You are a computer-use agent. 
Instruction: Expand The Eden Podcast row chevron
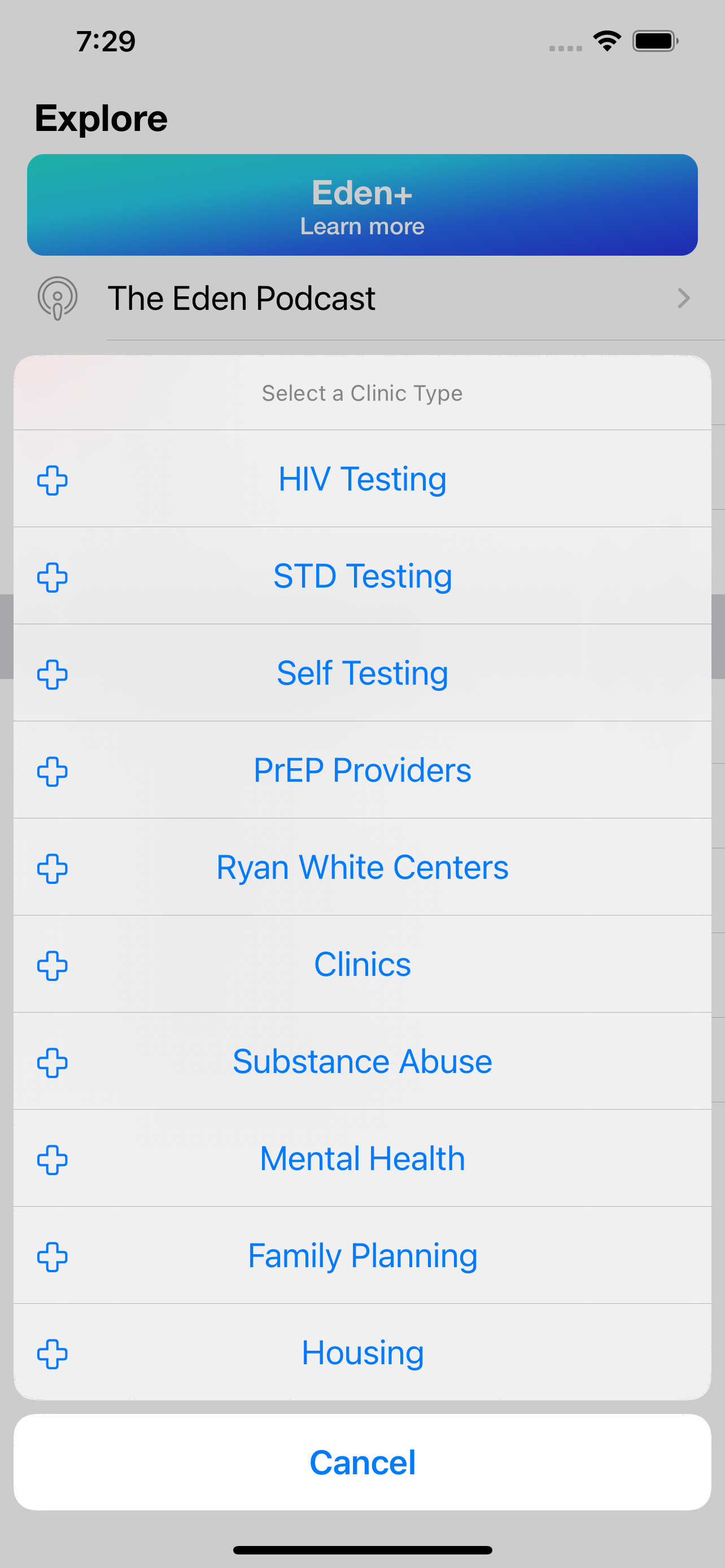coord(683,298)
